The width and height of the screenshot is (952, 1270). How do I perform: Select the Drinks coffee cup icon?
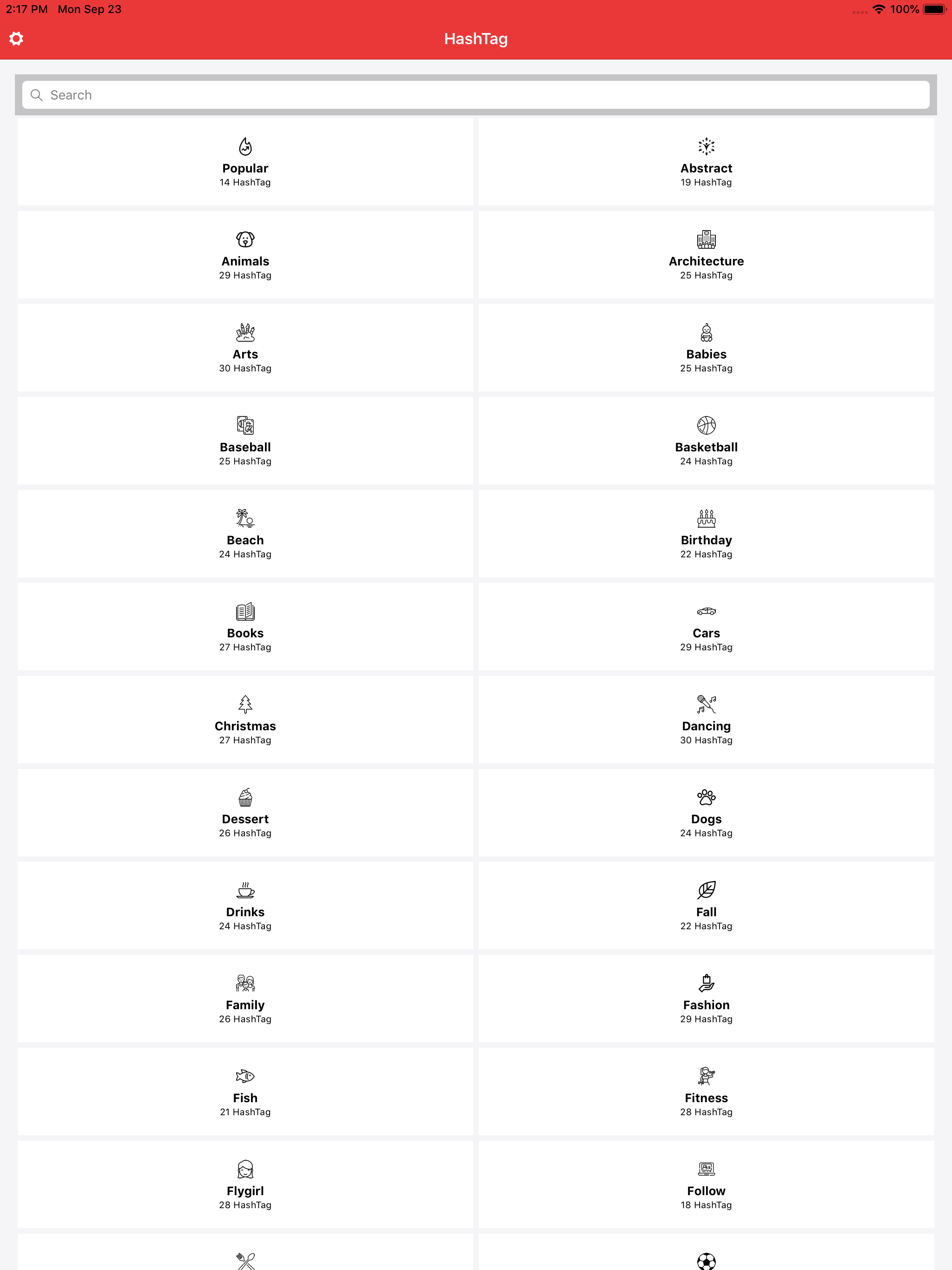pyautogui.click(x=245, y=891)
